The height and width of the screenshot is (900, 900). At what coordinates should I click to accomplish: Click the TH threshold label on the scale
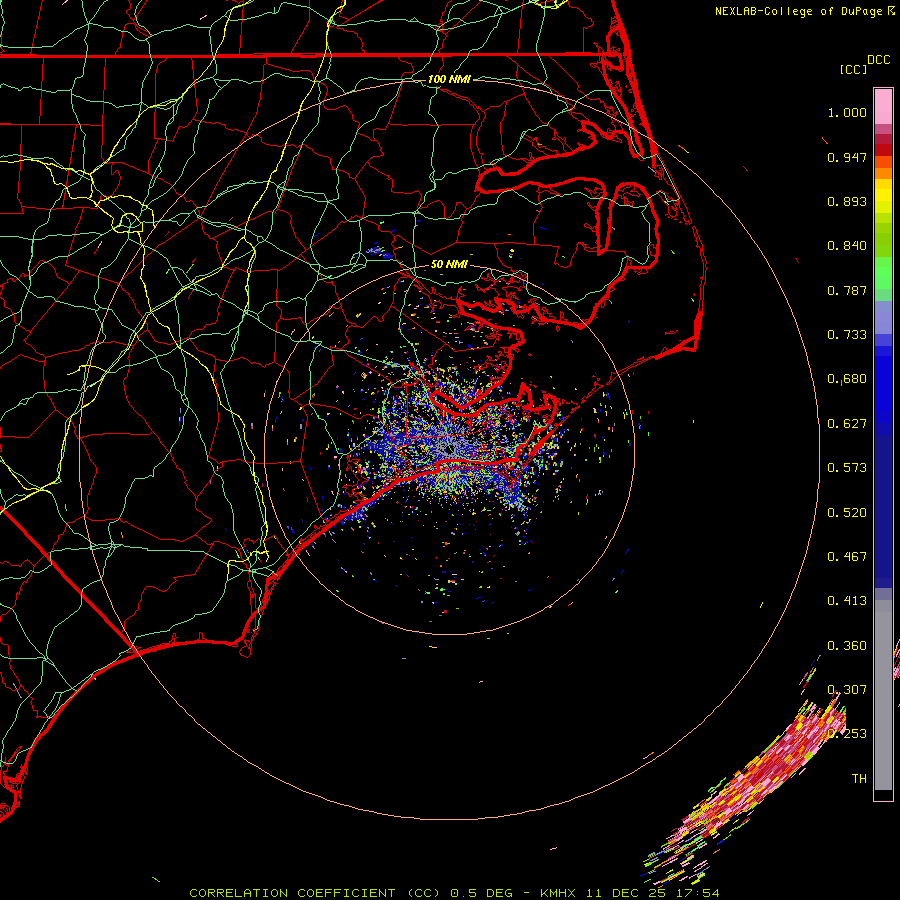point(859,779)
